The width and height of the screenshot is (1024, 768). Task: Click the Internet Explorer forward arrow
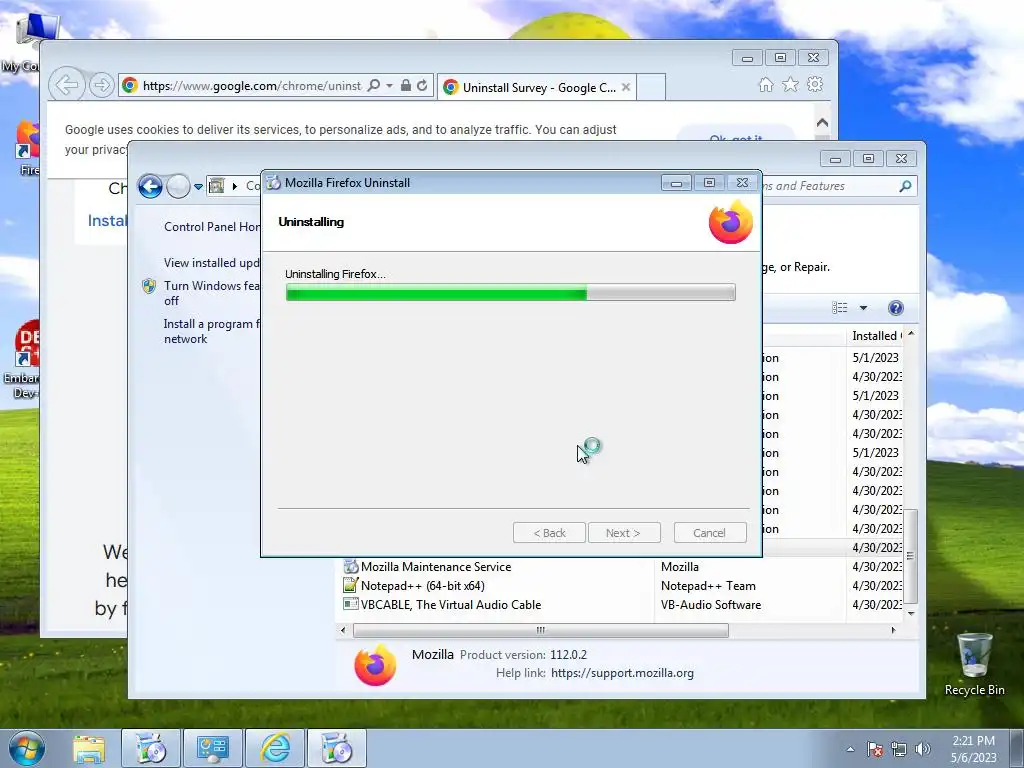click(101, 85)
